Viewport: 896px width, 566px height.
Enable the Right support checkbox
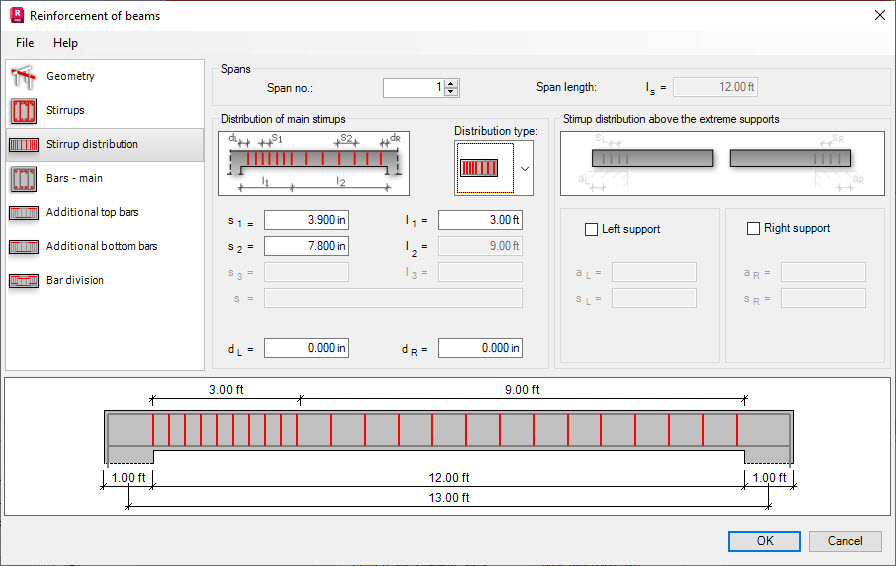tap(754, 228)
